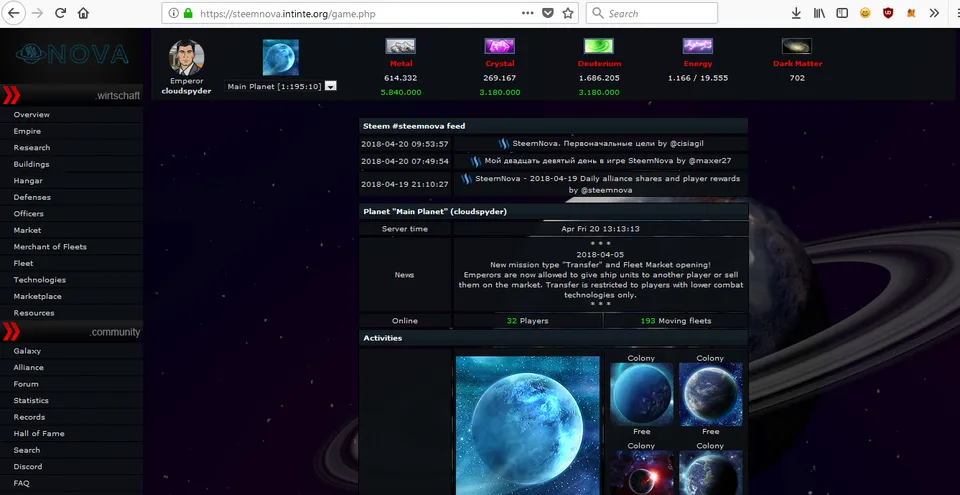Open Empire in the sidebar
The width and height of the screenshot is (960, 495).
click(x=28, y=131)
